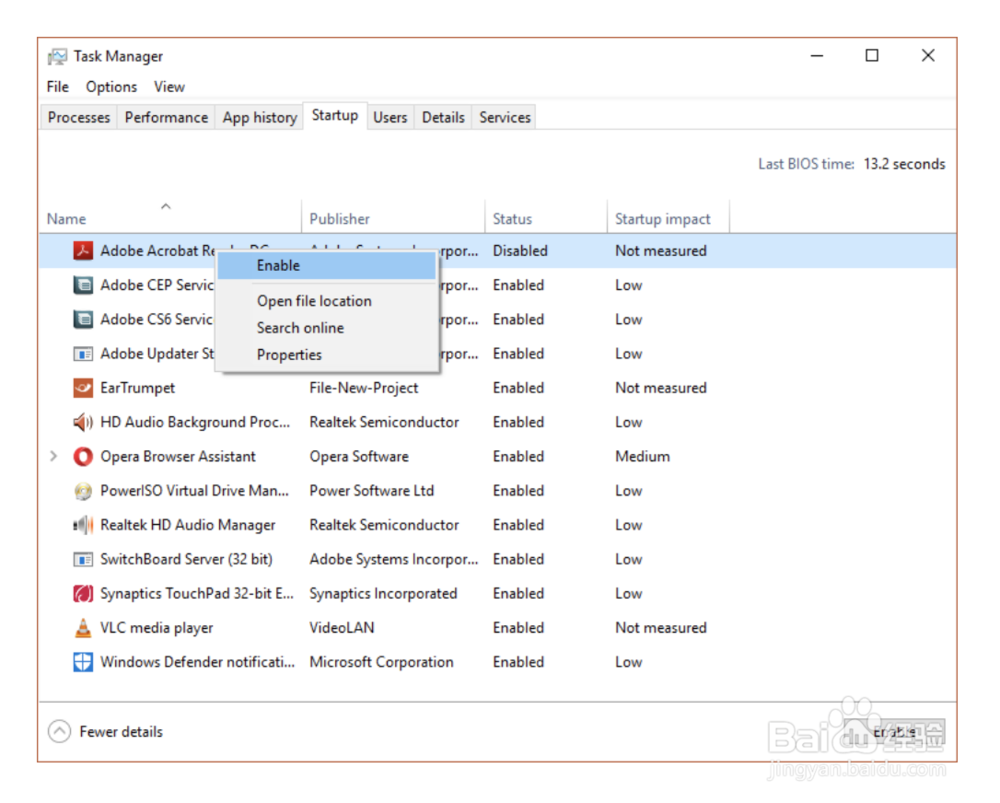The image size is (1000, 803).
Task: Collapse with the Fewer details arrow icon
Action: pos(59,732)
